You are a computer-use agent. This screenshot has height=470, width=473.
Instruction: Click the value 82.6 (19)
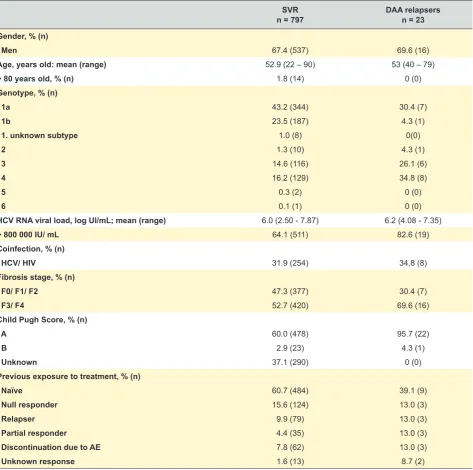click(413, 235)
